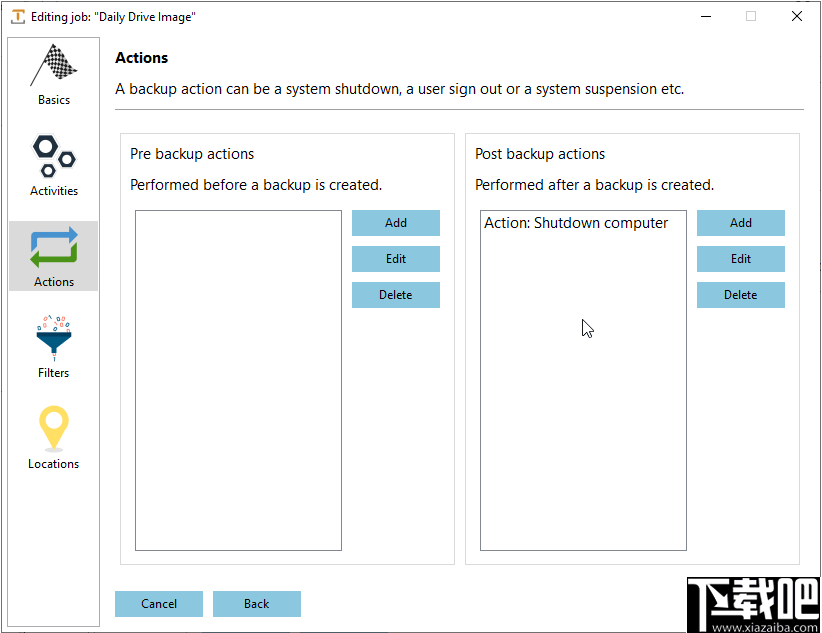Go Back to the previous step
Viewport: 822px width, 633px height.
tap(257, 604)
